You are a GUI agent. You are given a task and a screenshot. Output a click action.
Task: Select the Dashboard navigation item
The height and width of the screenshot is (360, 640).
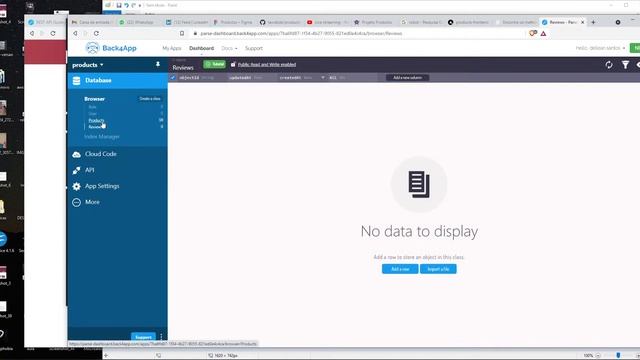click(x=201, y=48)
